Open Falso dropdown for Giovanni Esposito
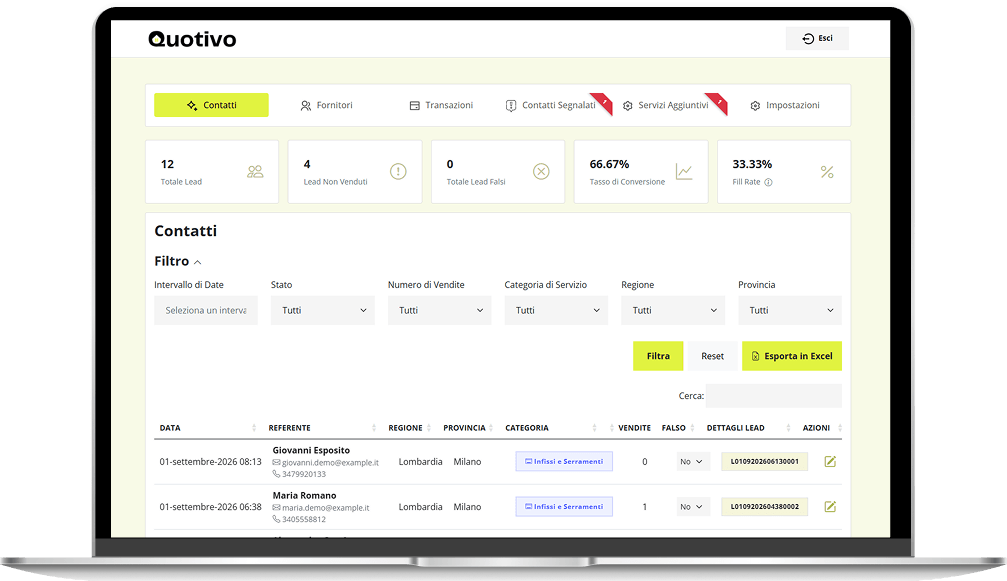The image size is (1007, 581). click(x=692, y=462)
